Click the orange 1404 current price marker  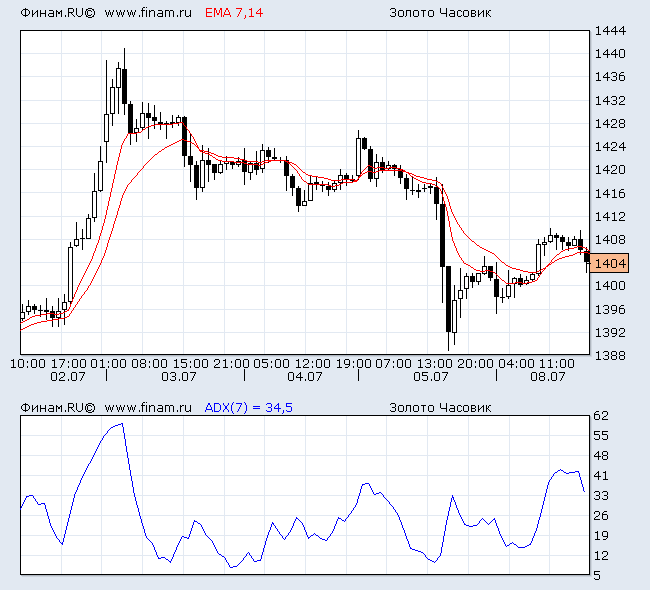click(x=609, y=263)
